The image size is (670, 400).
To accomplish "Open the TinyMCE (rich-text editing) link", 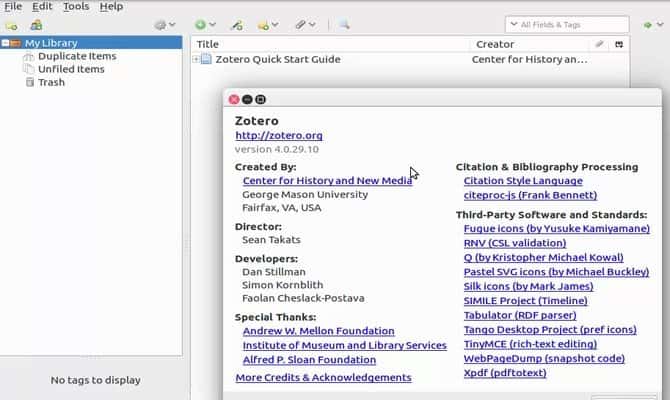I will point(530,344).
